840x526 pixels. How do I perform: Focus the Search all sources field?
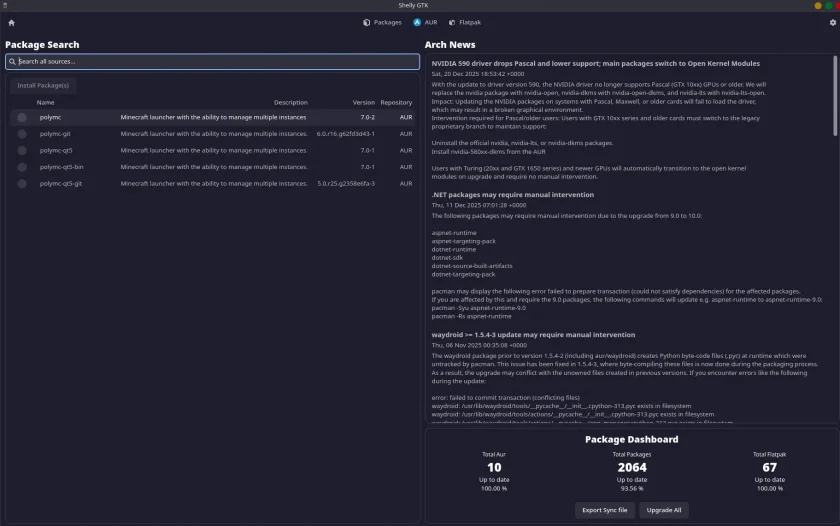pyautogui.click(x=212, y=62)
